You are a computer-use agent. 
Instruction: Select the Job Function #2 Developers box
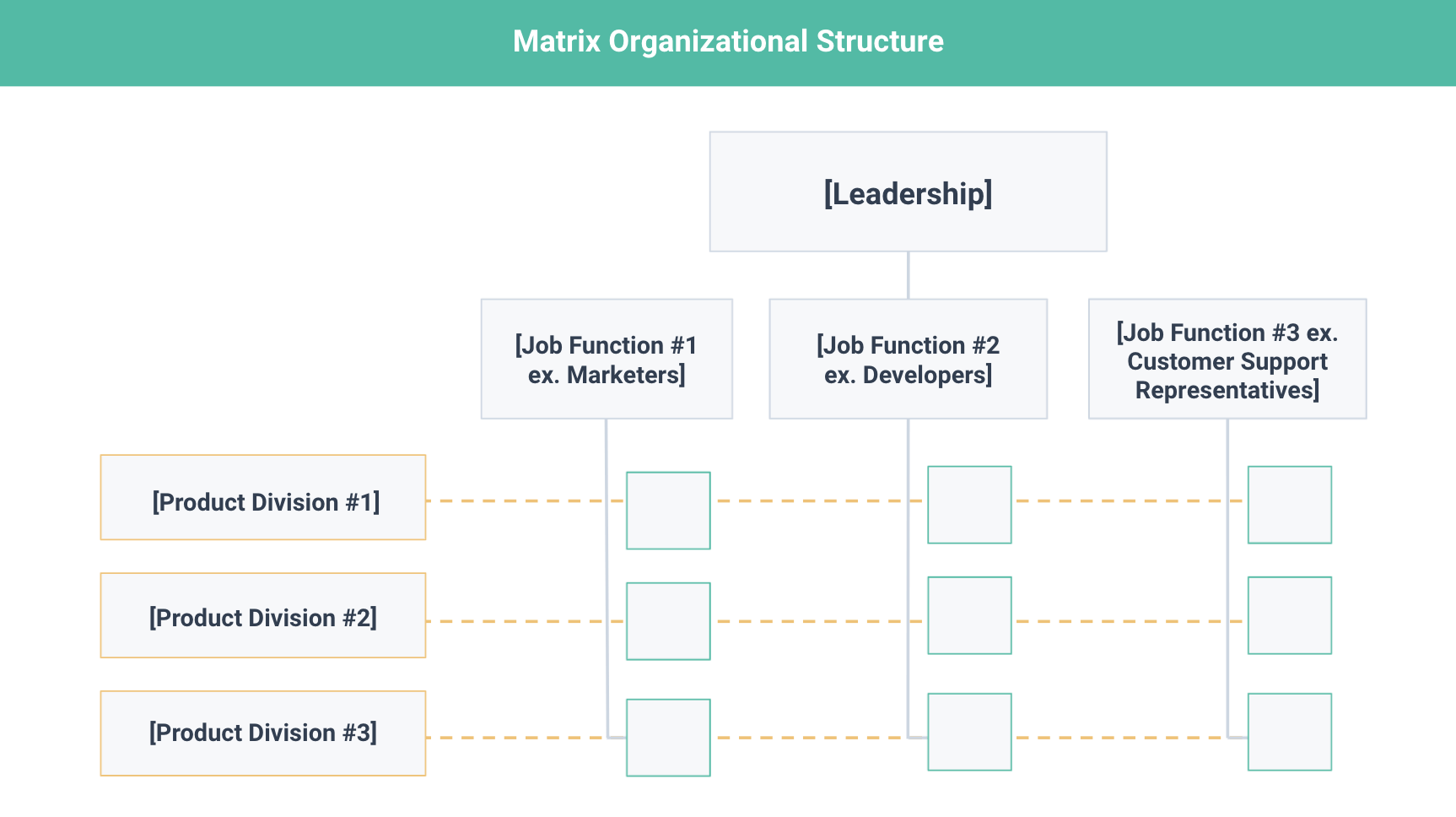coord(908,359)
